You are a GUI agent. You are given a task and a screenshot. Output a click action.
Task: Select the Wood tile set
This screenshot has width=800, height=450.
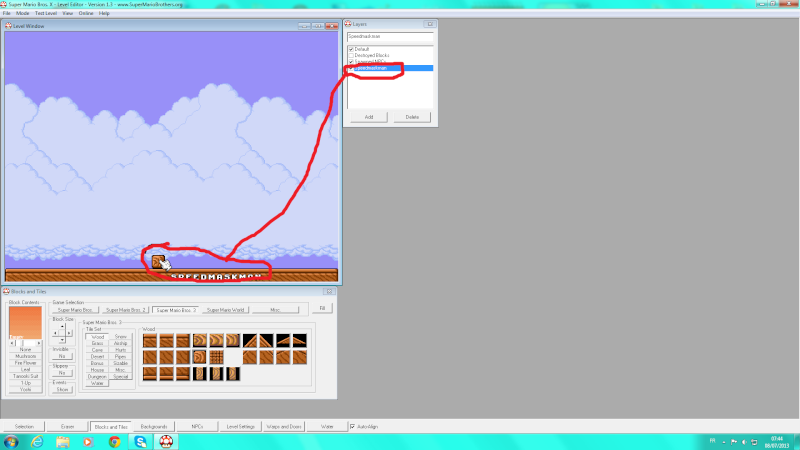pos(97,337)
